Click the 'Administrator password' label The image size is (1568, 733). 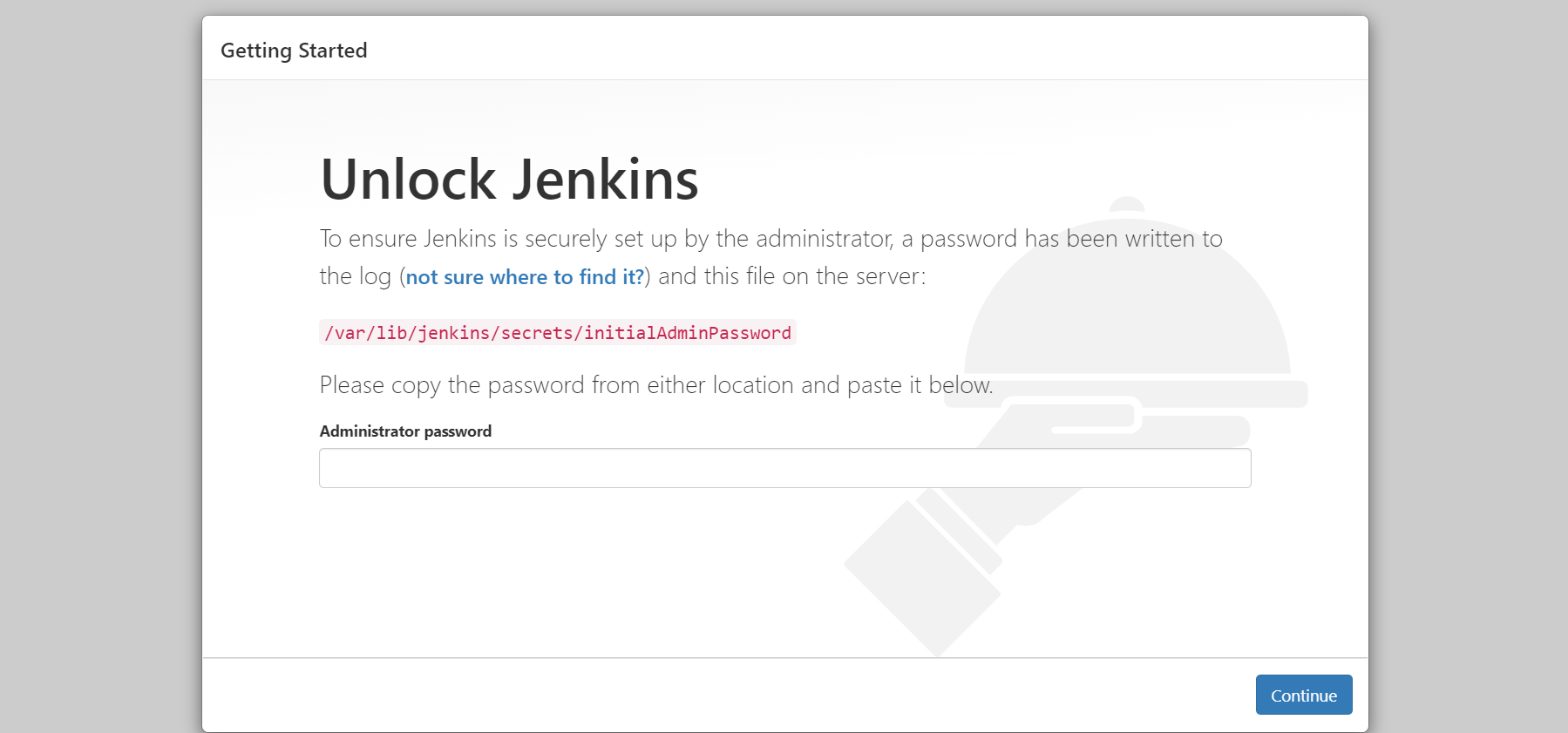[405, 431]
